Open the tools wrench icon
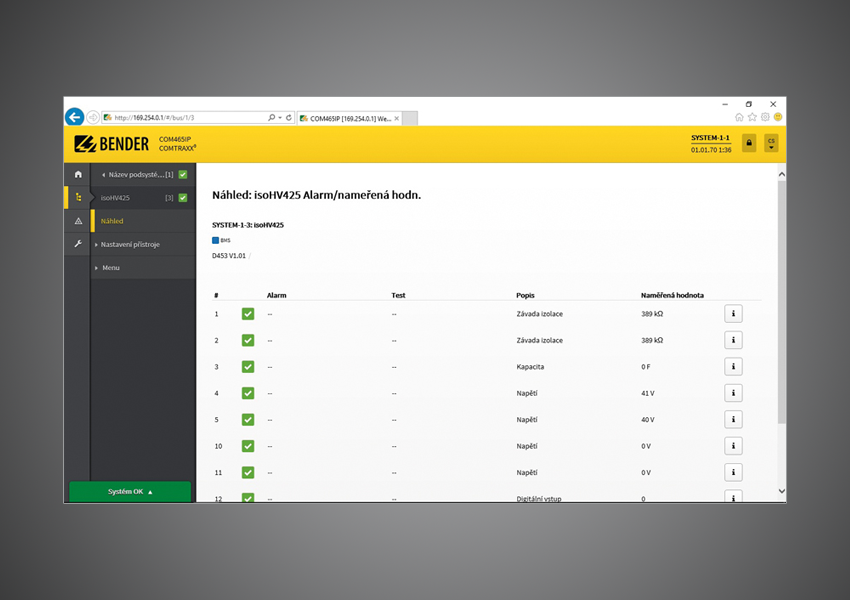The width and height of the screenshot is (850, 600). pos(78,244)
